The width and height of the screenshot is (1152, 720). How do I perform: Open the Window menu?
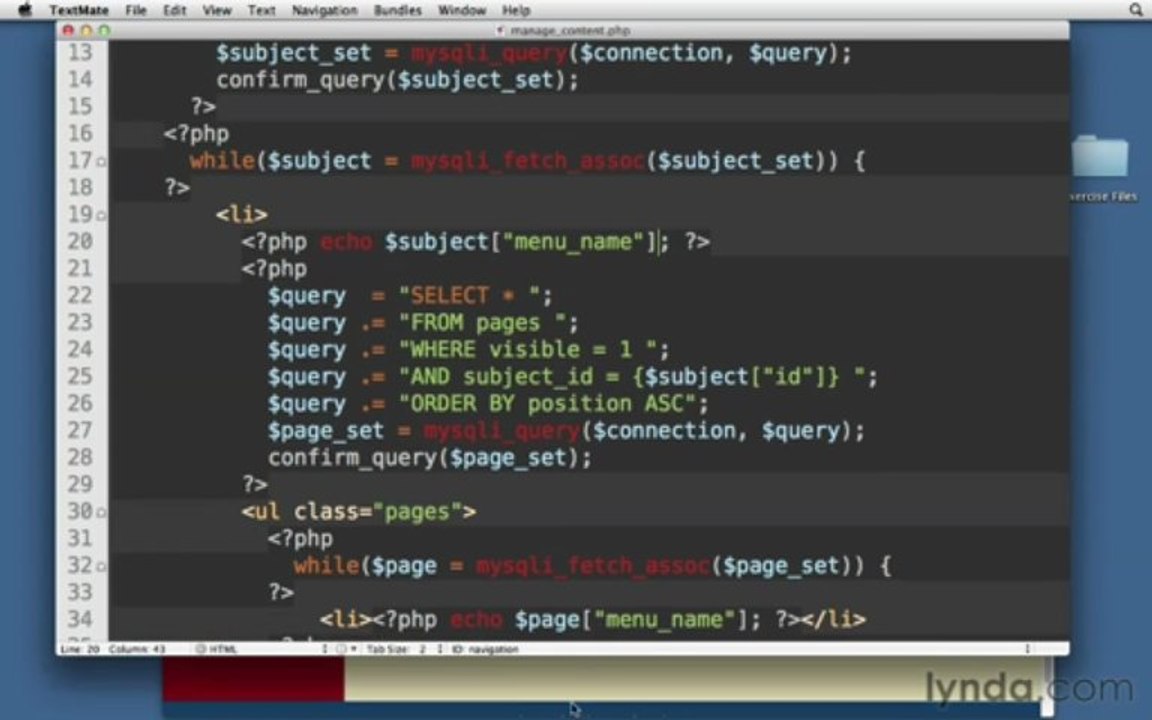[462, 10]
